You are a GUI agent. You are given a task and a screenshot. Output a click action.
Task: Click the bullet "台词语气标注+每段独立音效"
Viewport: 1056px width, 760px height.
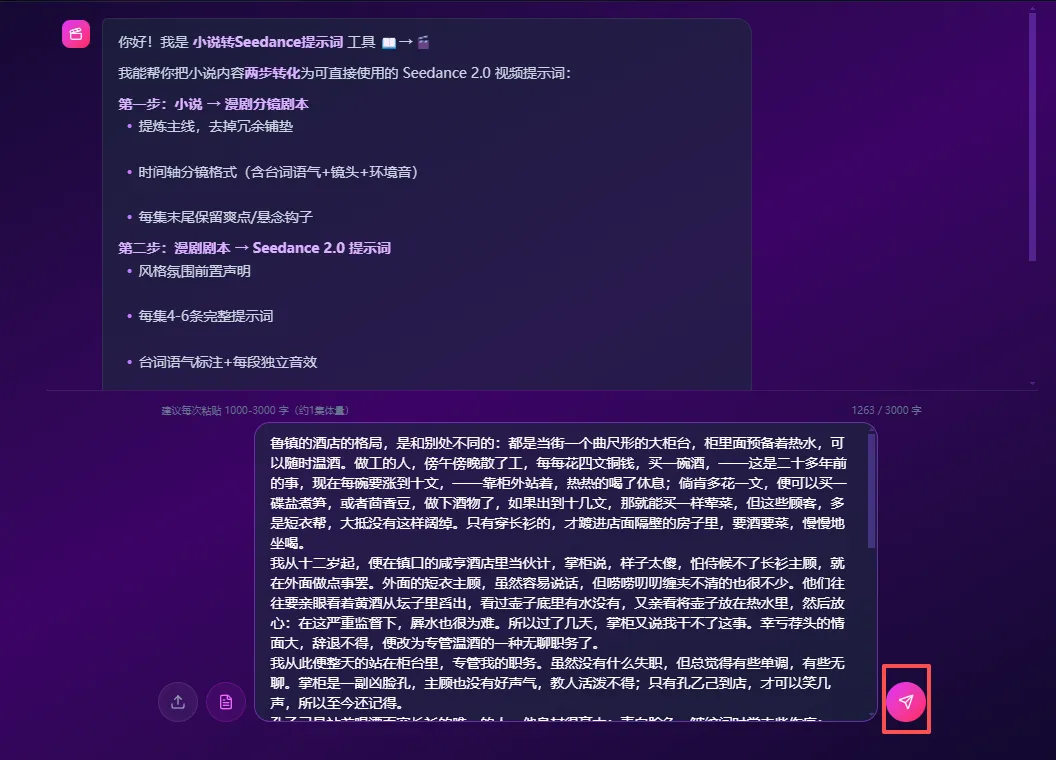point(228,362)
